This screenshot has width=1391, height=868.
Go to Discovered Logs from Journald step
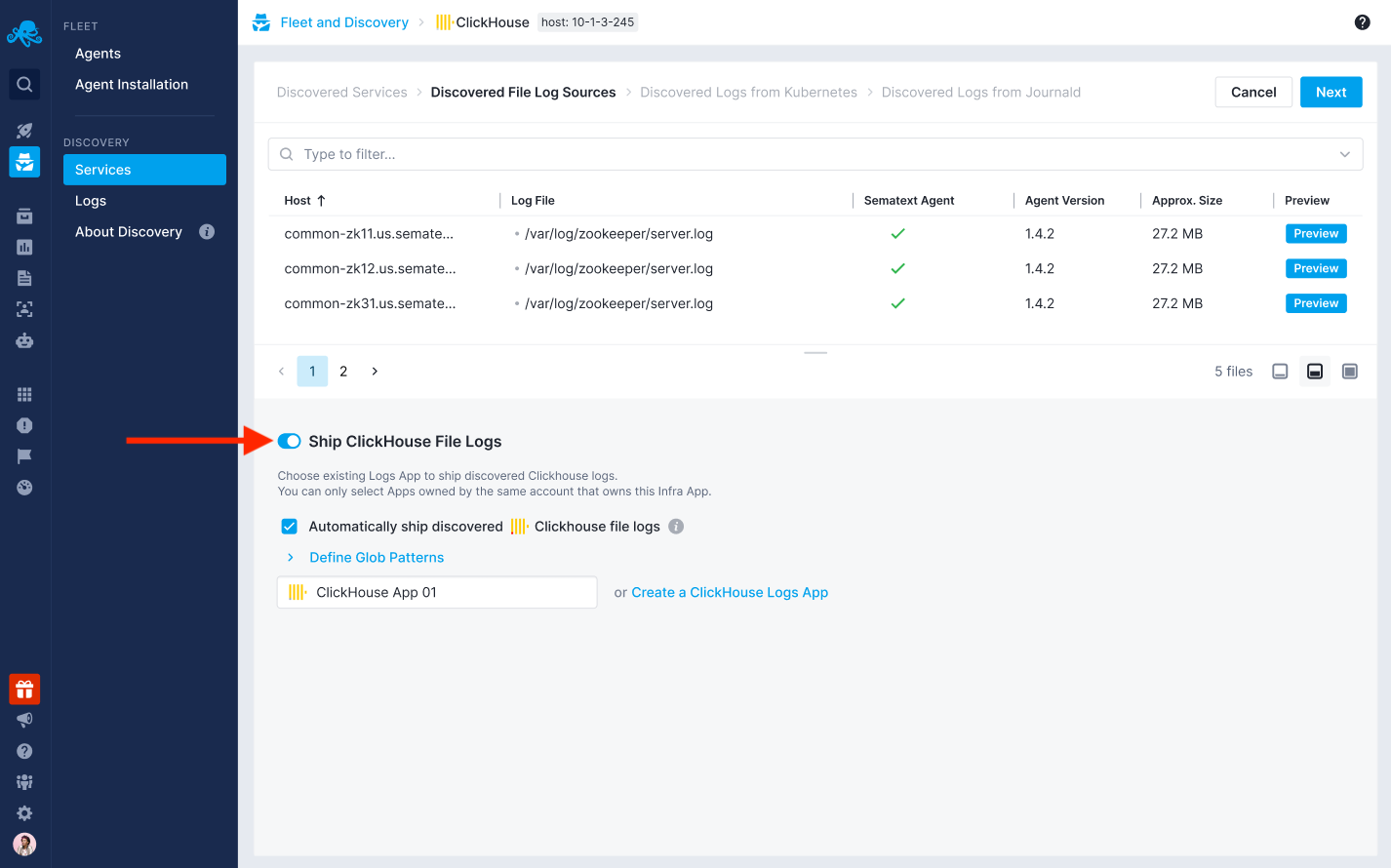(x=981, y=93)
